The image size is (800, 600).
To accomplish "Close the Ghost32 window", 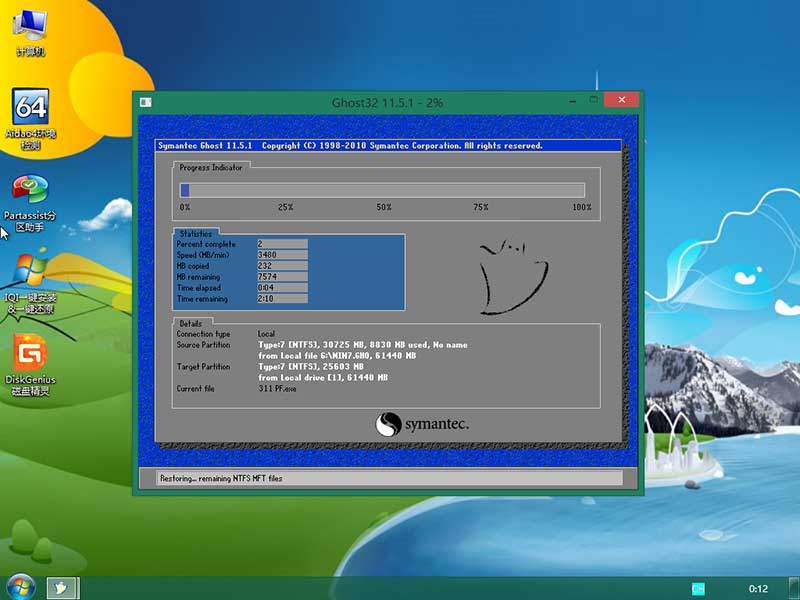I will click(621, 99).
